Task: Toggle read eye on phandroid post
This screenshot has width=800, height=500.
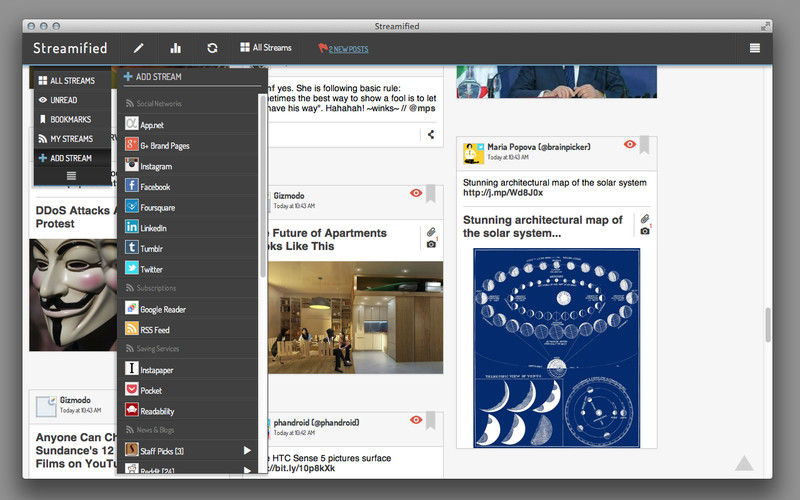Action: click(416, 420)
